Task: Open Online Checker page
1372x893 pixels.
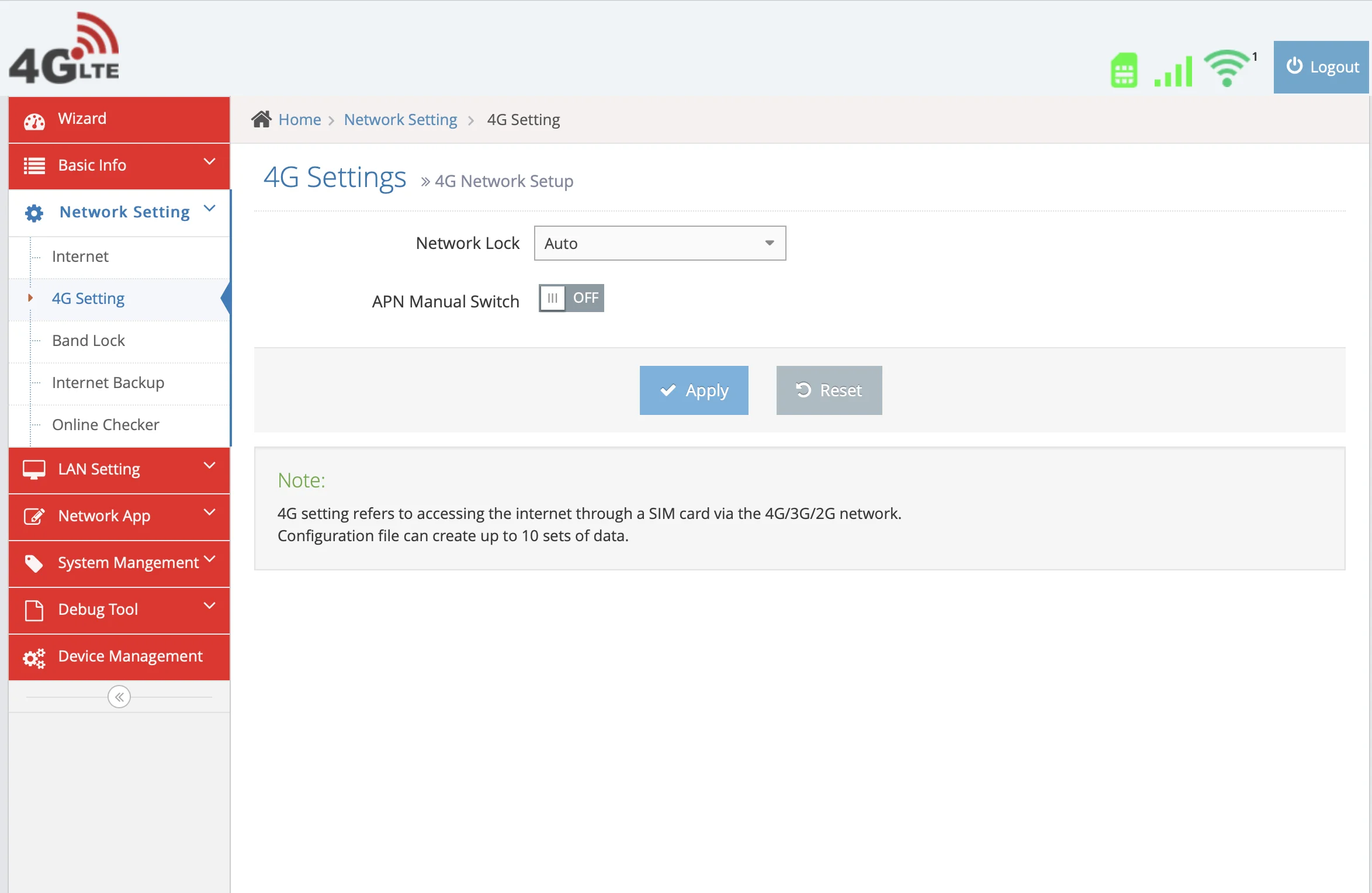Action: (105, 425)
